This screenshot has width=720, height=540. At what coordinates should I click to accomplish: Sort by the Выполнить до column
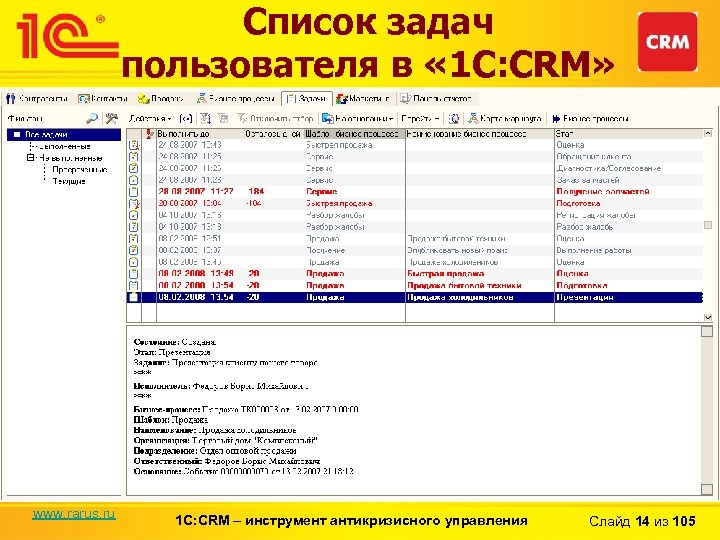200,134
